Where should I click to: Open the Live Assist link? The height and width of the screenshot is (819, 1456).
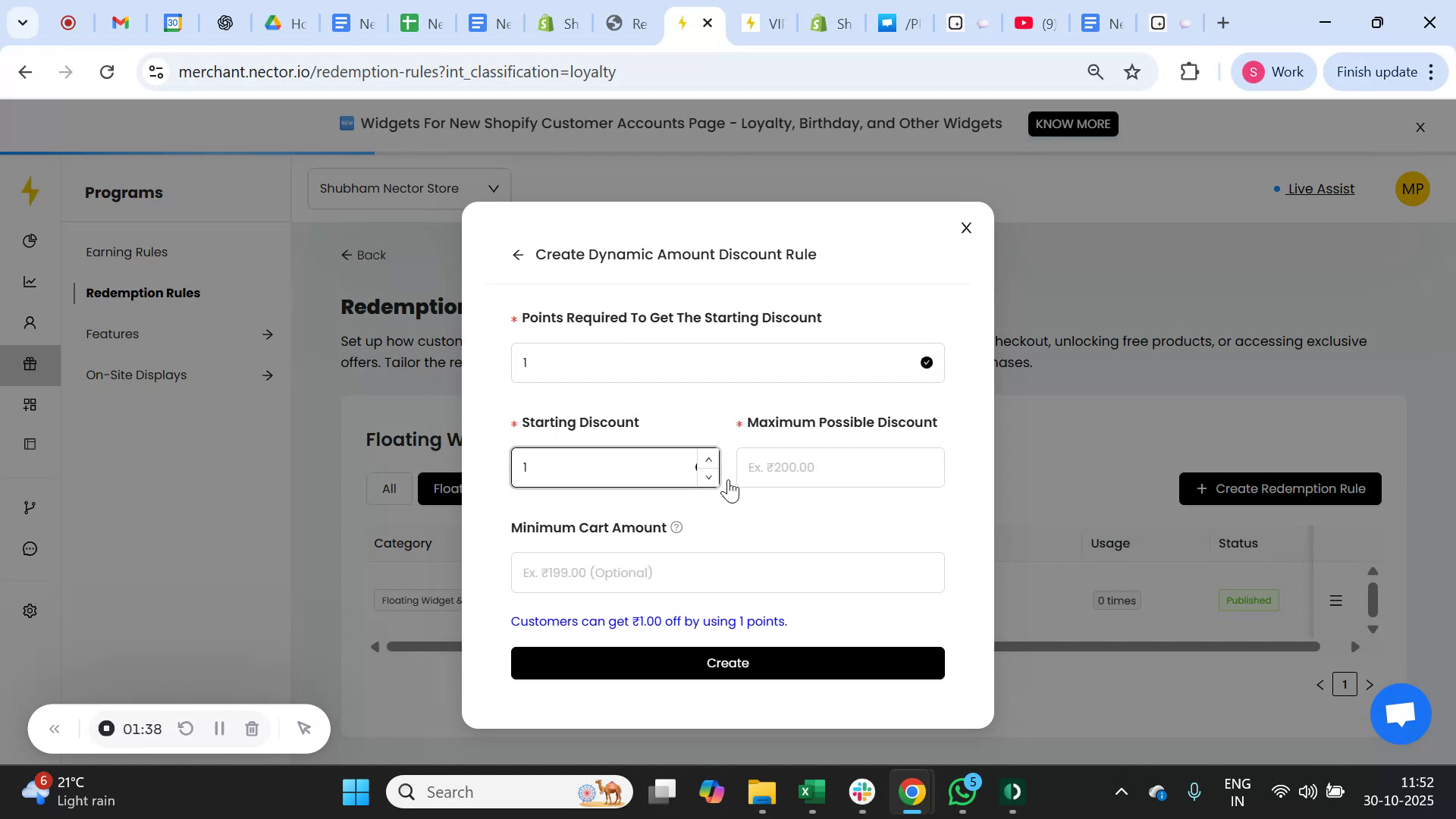tap(1320, 189)
